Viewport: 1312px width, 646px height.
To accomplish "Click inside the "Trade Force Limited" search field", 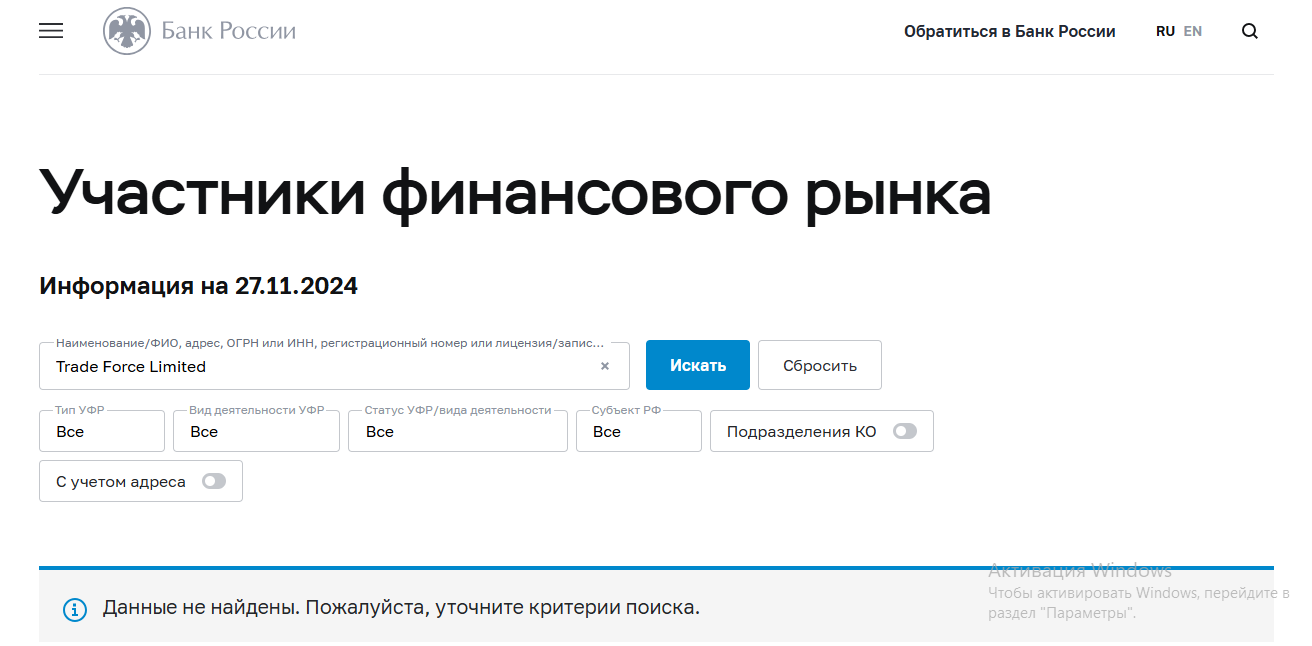I will click(x=300, y=366).
